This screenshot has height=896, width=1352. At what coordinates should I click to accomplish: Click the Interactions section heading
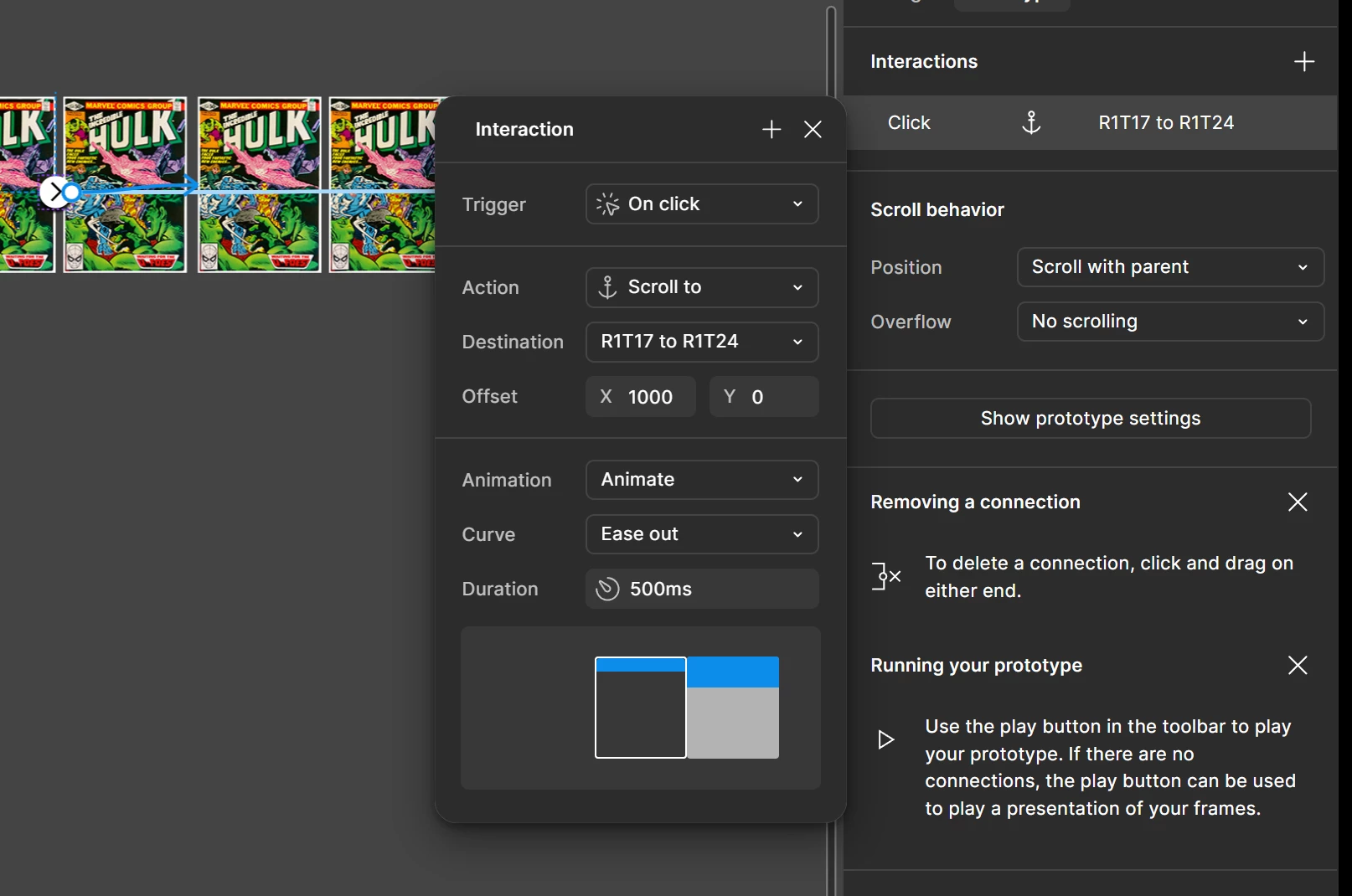924,61
